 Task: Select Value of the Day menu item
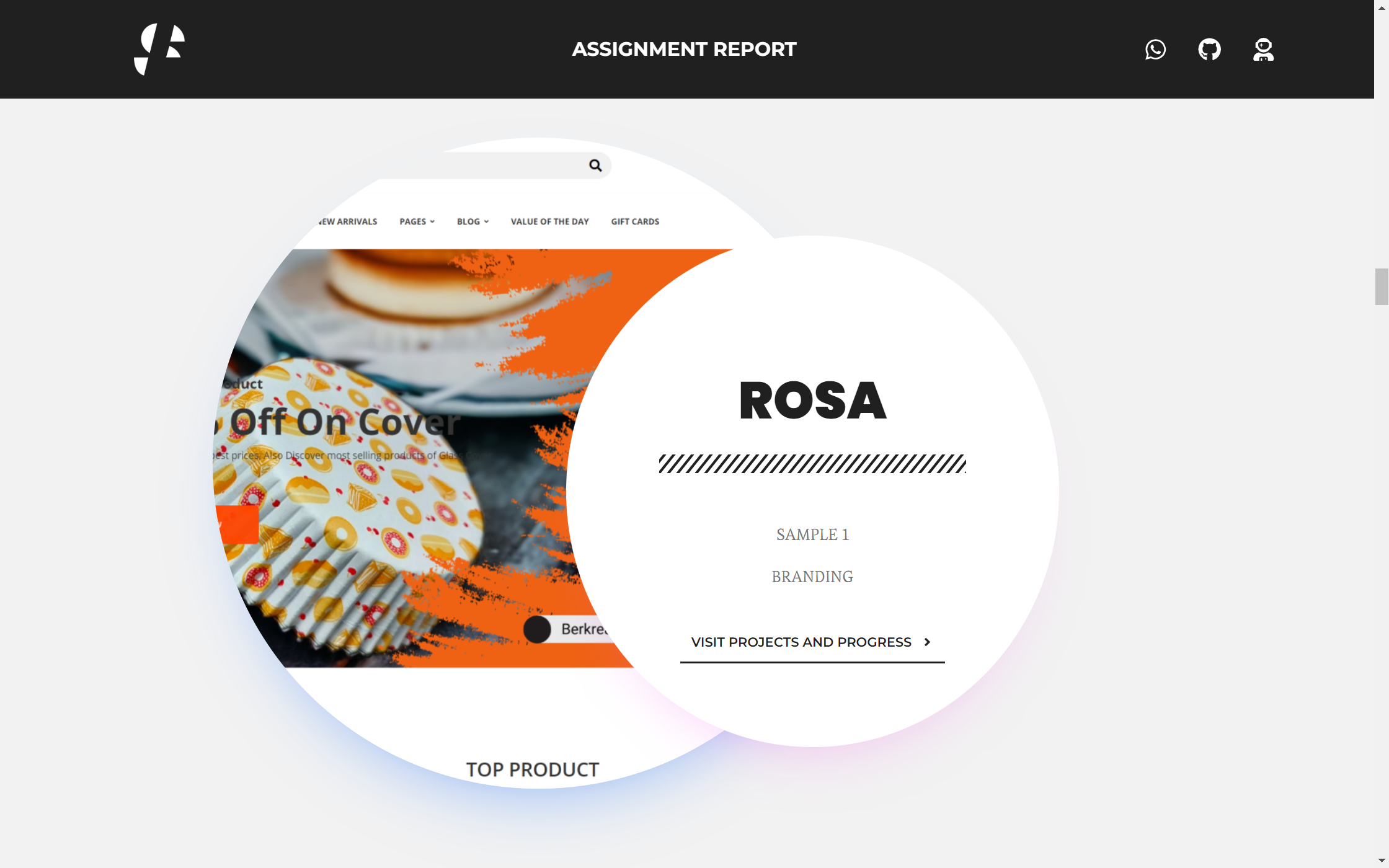coord(549,221)
